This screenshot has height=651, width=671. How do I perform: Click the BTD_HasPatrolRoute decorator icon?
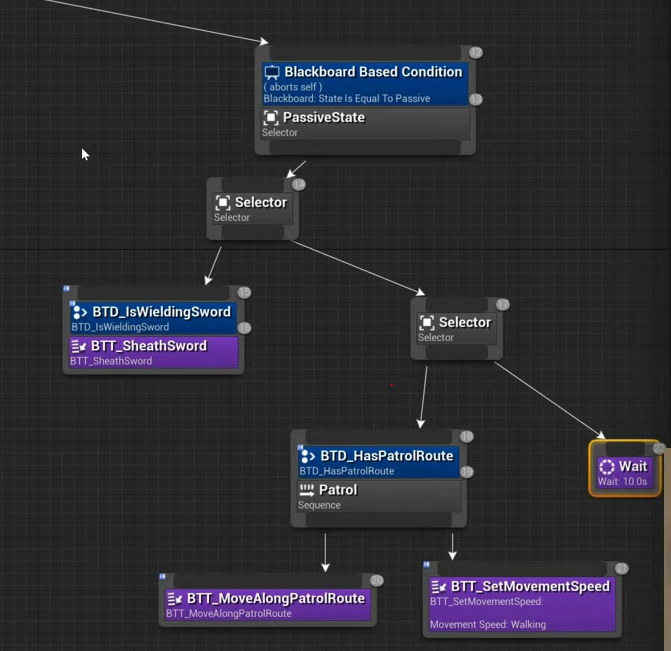pyautogui.click(x=308, y=456)
